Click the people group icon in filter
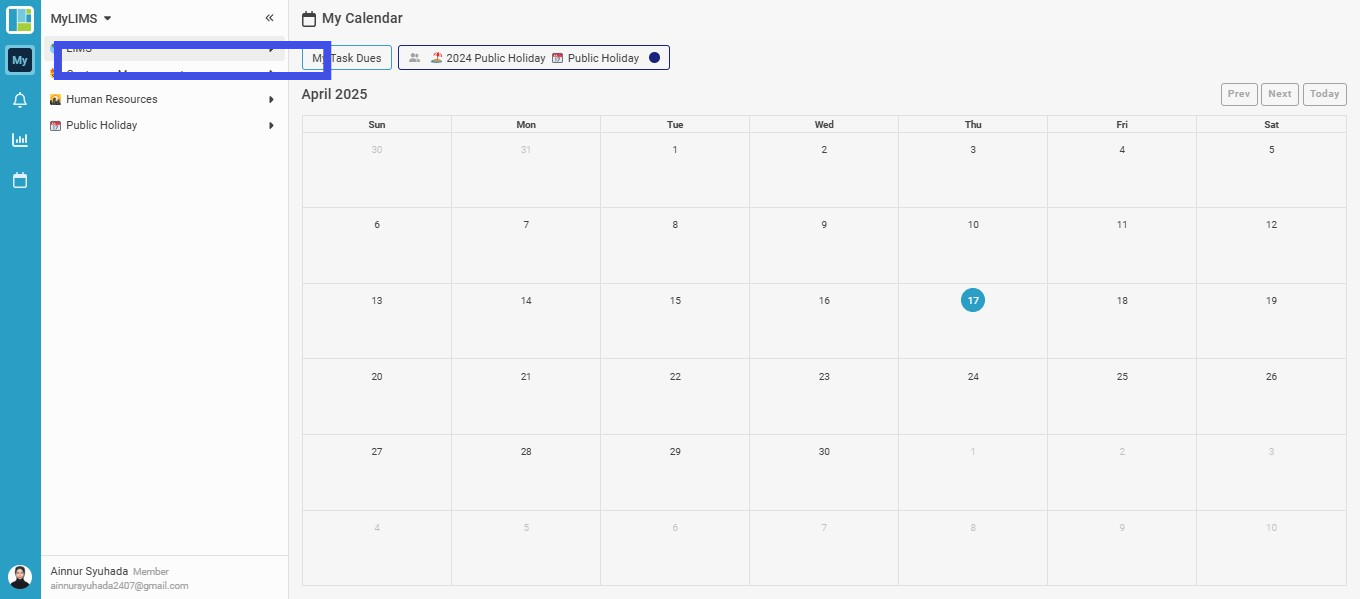Viewport: 1360px width, 599px height. tap(415, 58)
